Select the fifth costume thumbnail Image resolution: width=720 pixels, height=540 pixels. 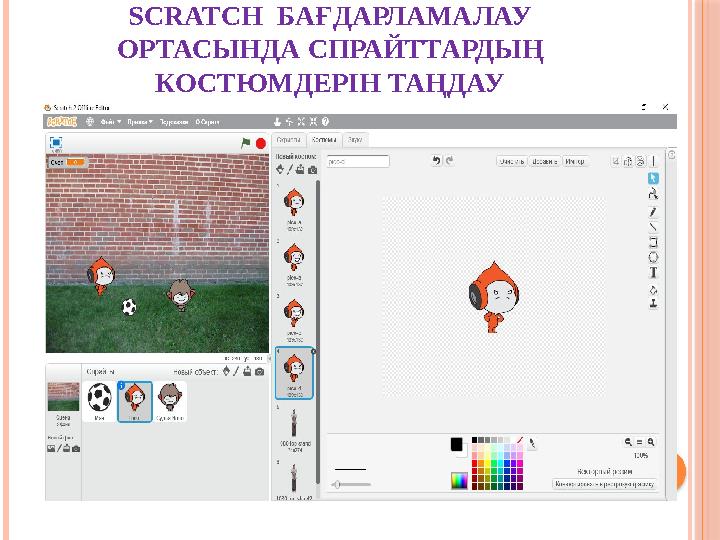294,428
